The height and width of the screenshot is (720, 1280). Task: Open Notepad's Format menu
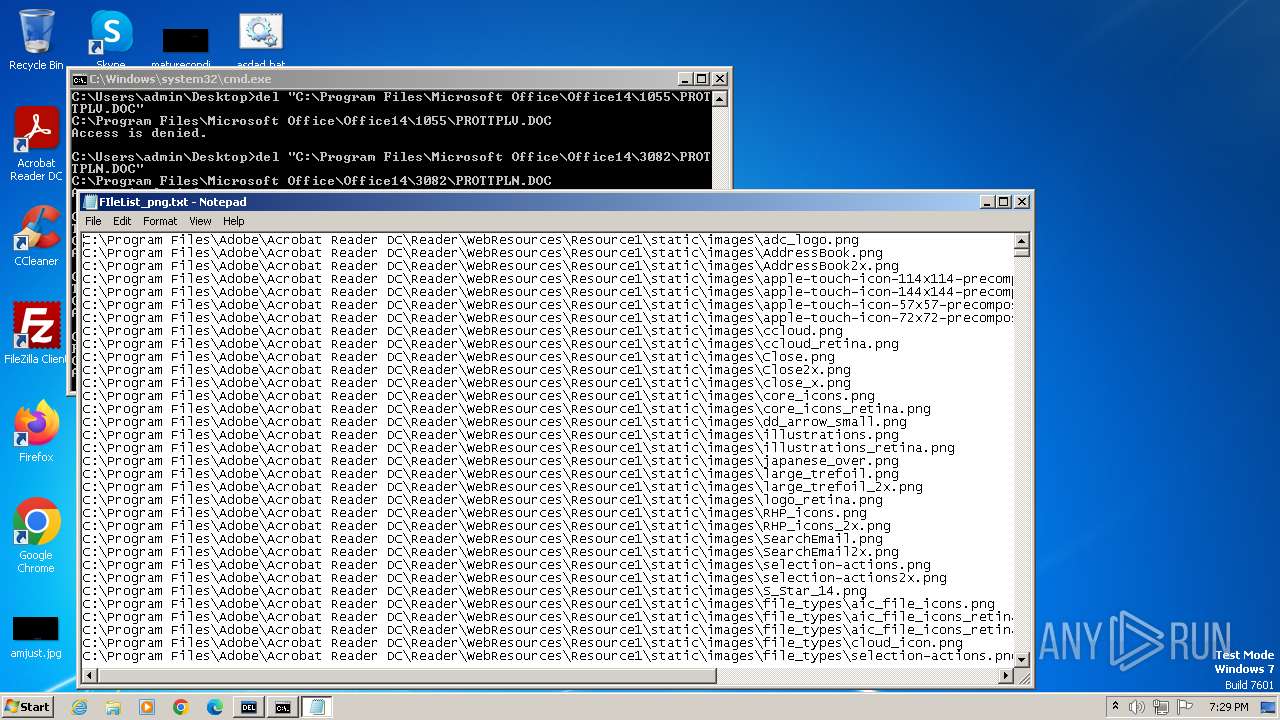click(160, 221)
